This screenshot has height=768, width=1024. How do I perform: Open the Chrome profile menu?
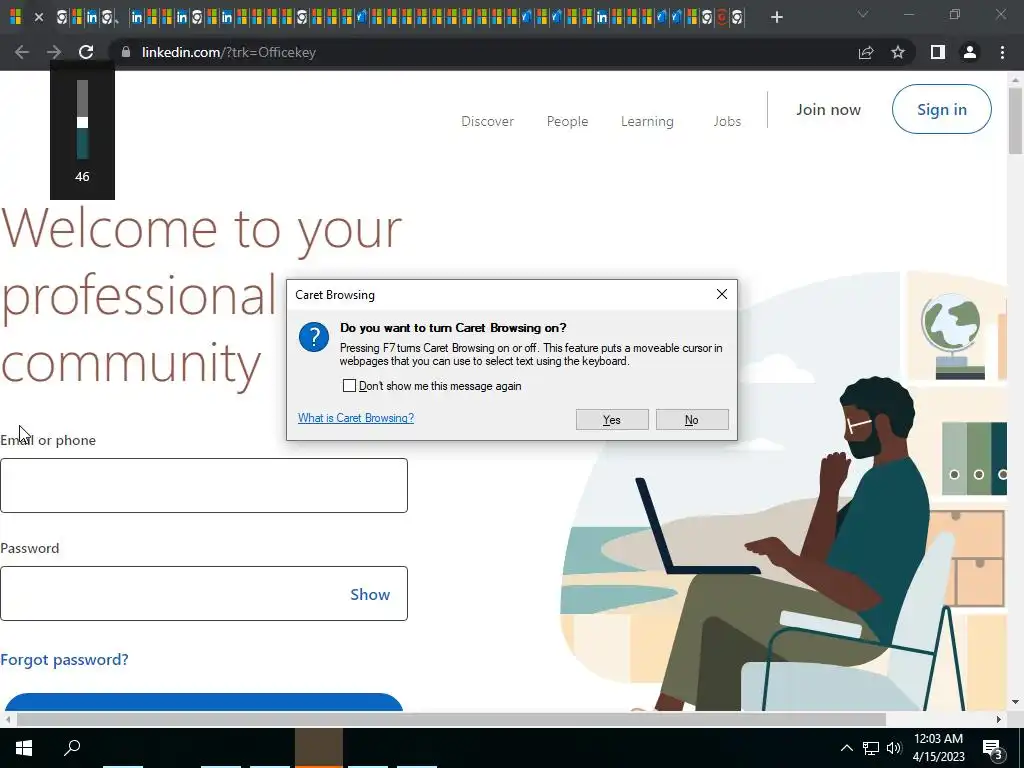(970, 52)
